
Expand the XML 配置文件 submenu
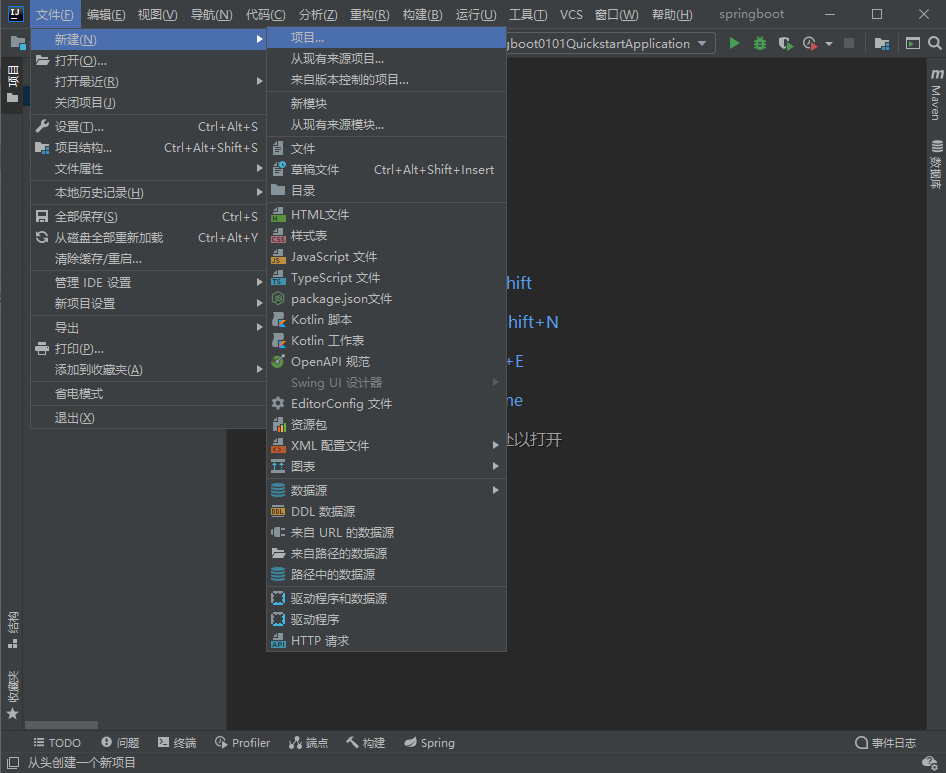pos(386,446)
